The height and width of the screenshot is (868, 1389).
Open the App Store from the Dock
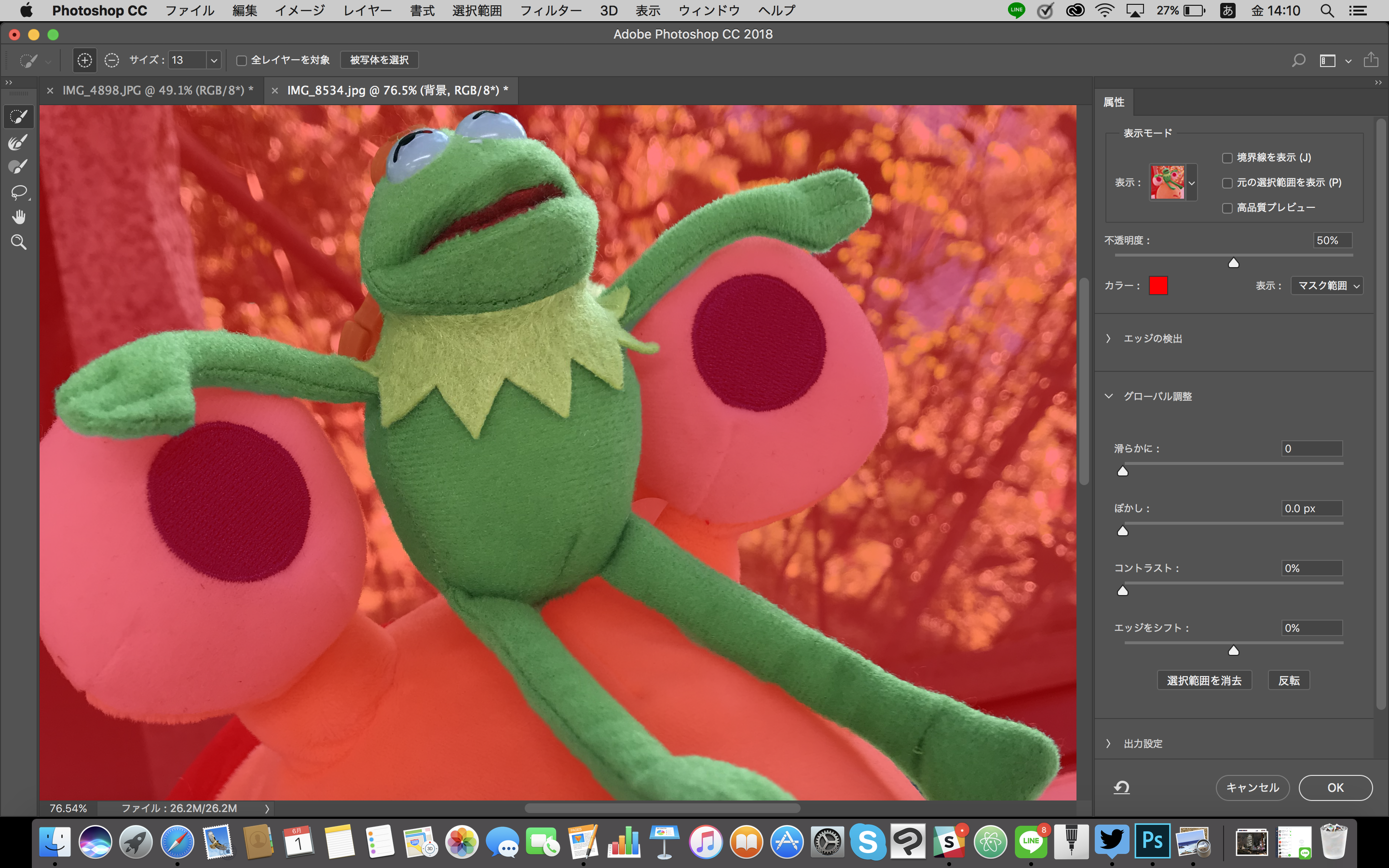[787, 841]
